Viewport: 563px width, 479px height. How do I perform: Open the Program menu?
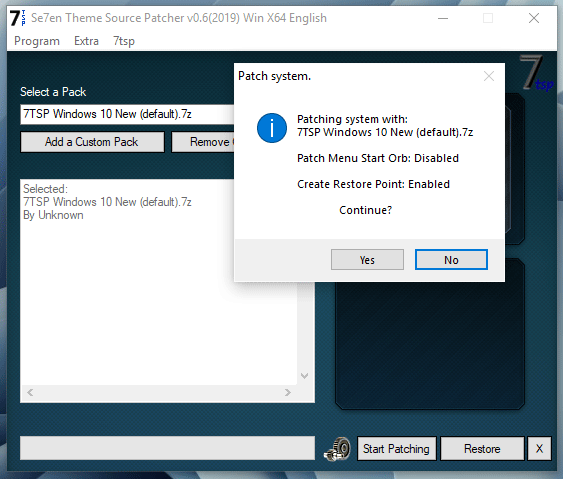click(x=37, y=41)
